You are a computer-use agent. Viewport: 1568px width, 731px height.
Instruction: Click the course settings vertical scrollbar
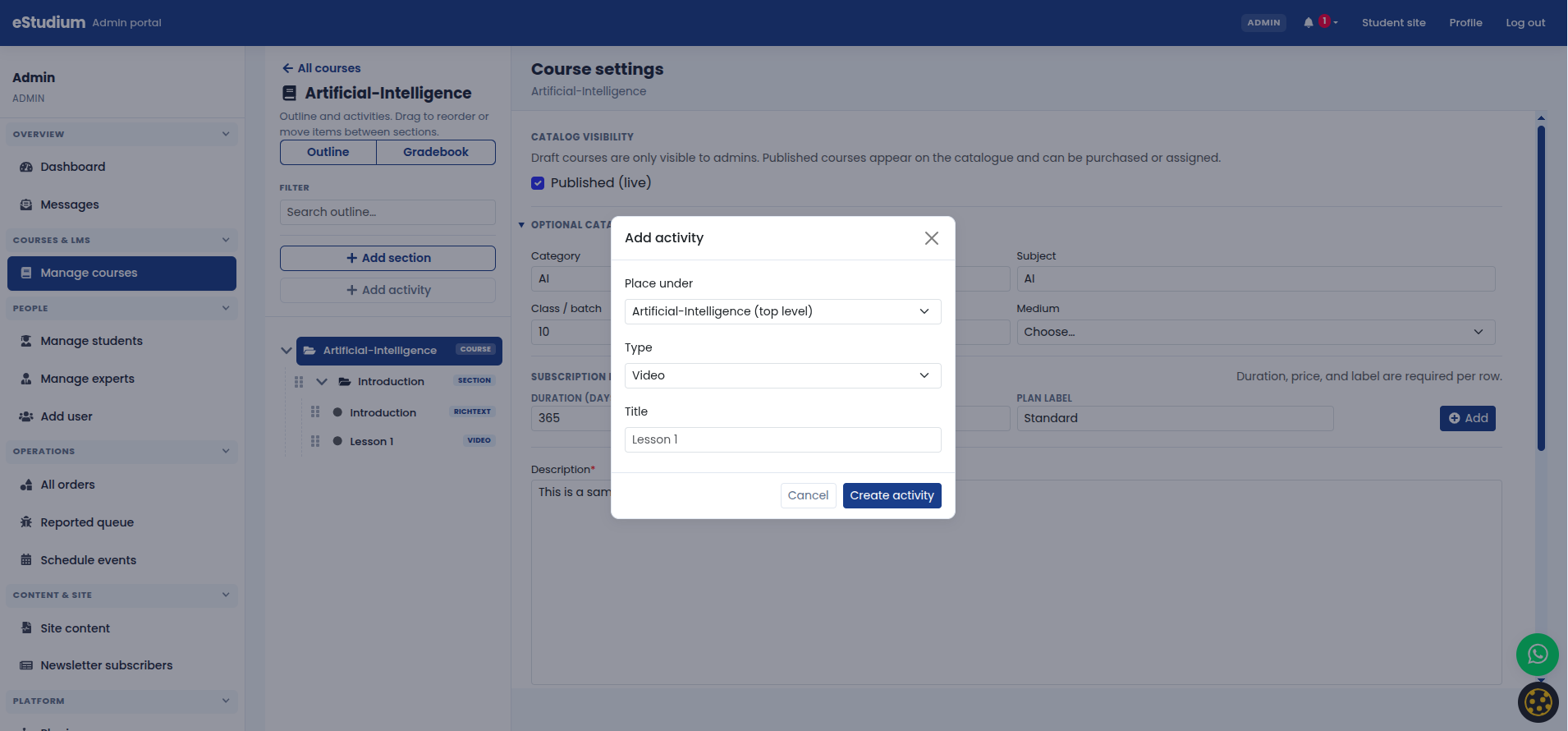(1541, 287)
